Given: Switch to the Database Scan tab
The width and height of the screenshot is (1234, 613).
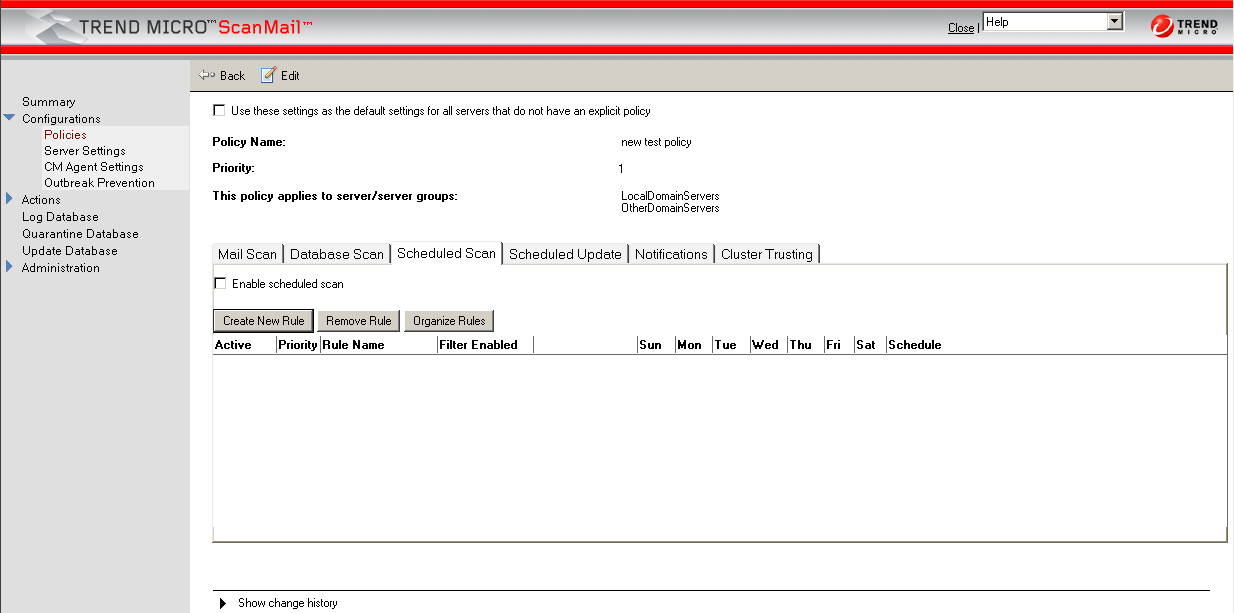Looking at the screenshot, I should point(337,254).
